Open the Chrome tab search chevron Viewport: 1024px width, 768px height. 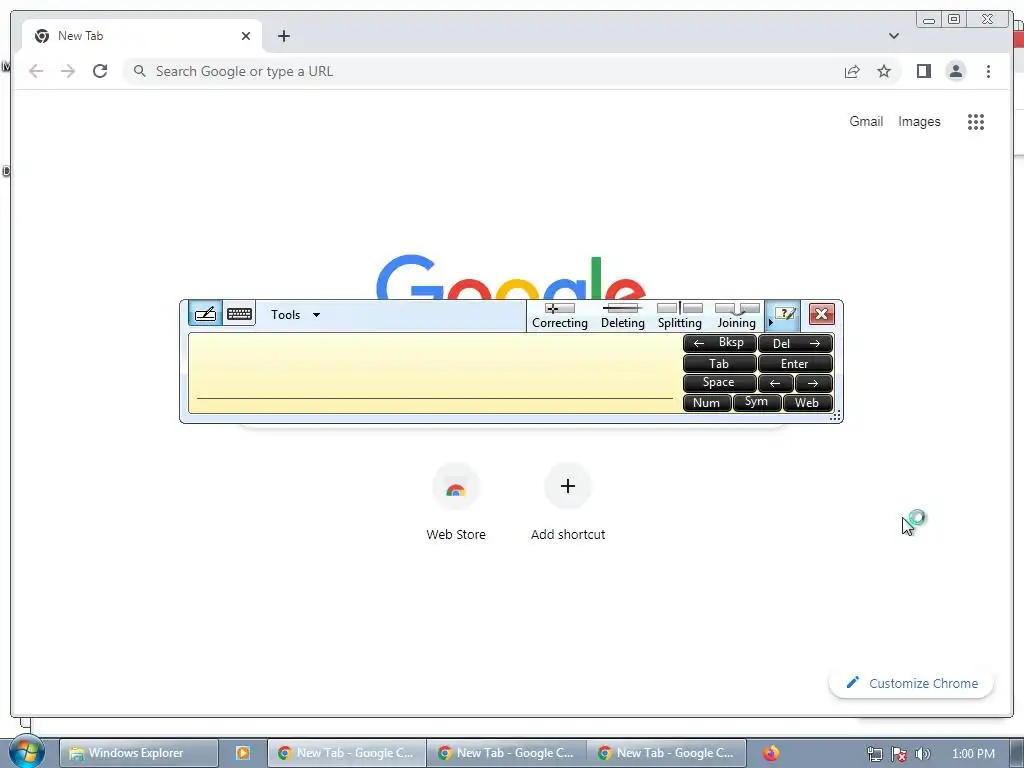(893, 36)
